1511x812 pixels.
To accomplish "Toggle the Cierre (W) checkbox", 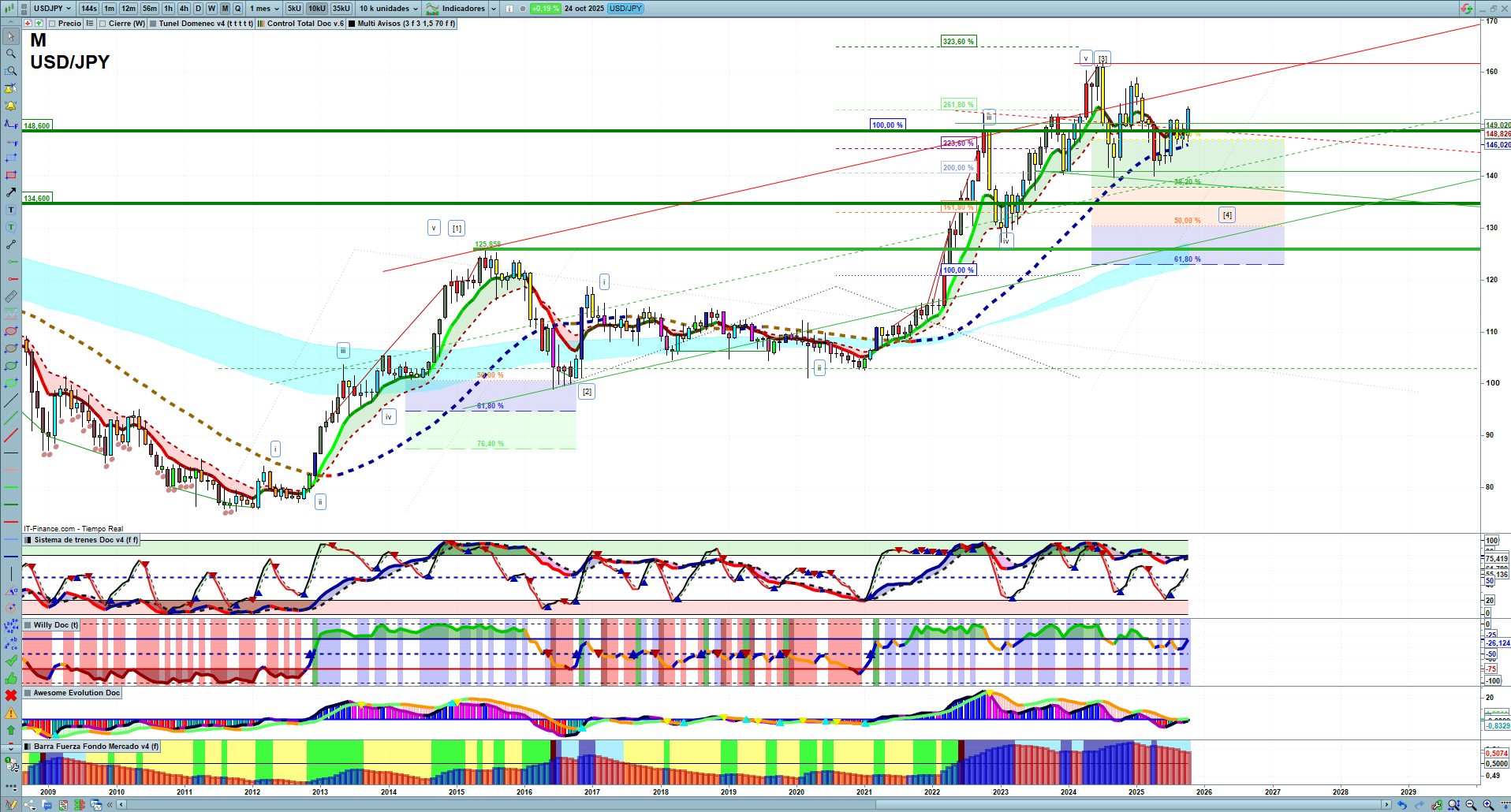I will pos(103,24).
